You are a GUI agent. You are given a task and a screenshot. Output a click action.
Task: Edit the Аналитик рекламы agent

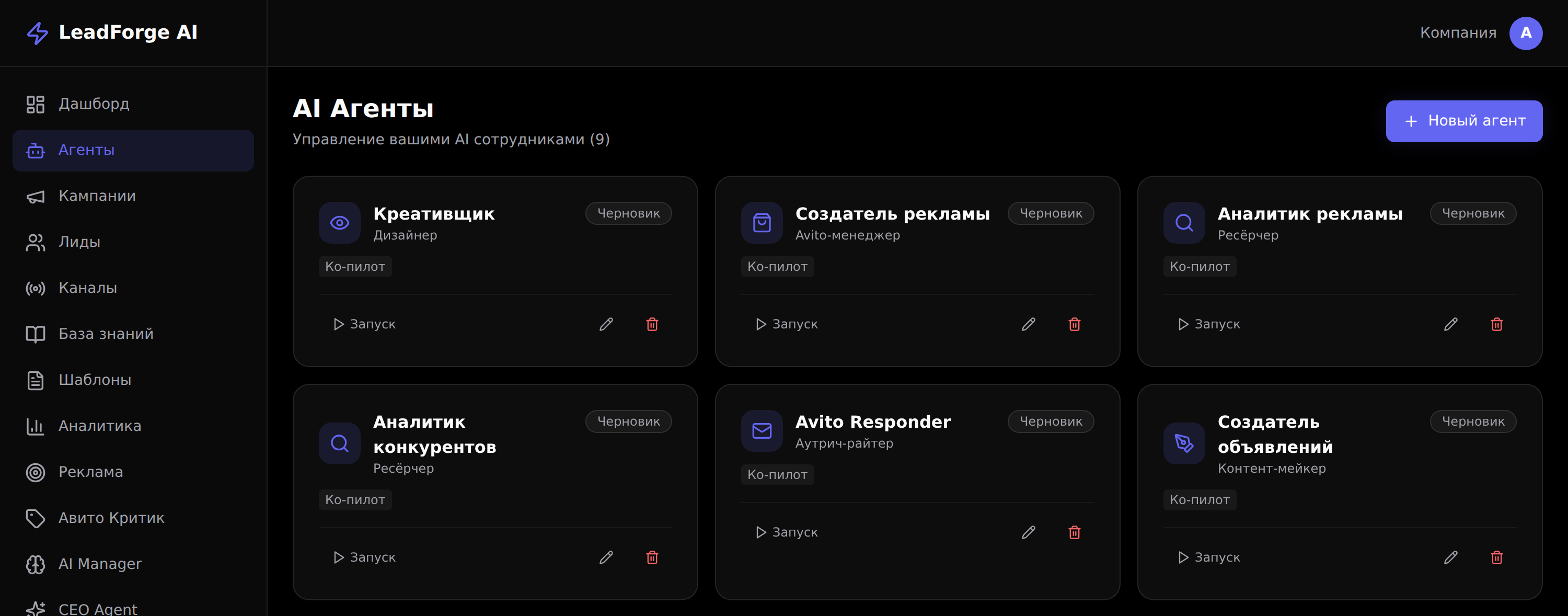(1451, 324)
